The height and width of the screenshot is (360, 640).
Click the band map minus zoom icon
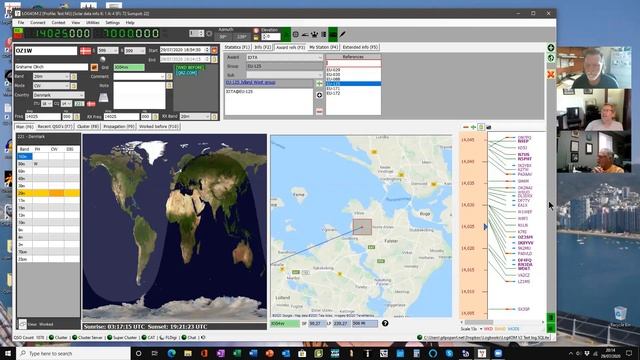click(x=466, y=127)
